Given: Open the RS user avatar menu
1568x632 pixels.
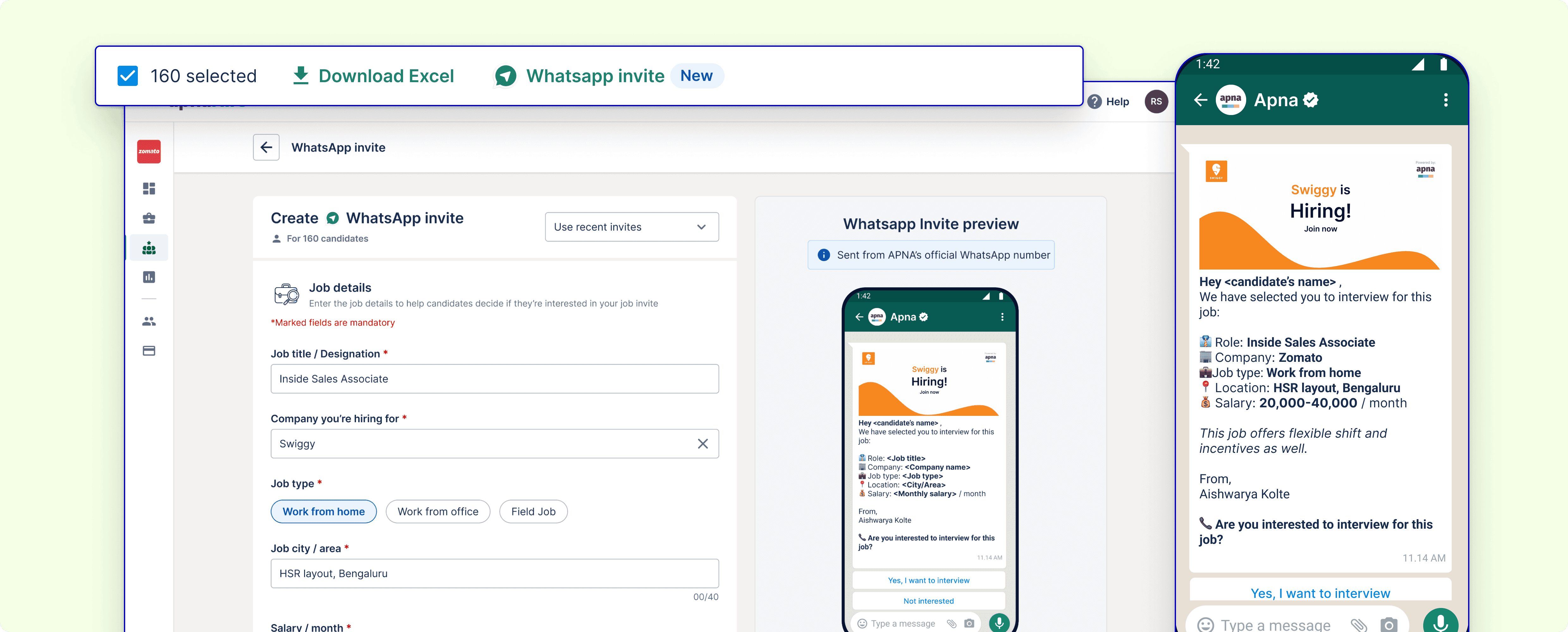Looking at the screenshot, I should click(1156, 101).
